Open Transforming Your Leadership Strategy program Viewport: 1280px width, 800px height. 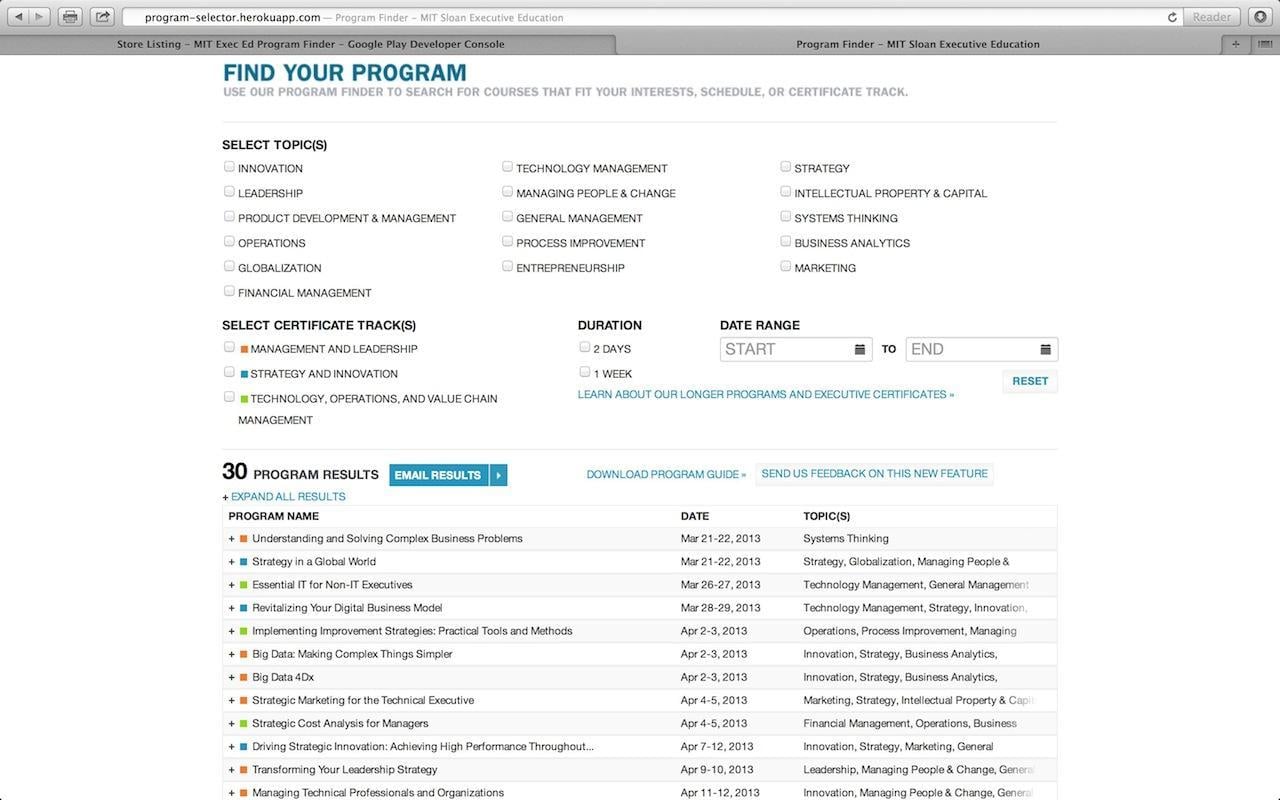(x=345, y=770)
